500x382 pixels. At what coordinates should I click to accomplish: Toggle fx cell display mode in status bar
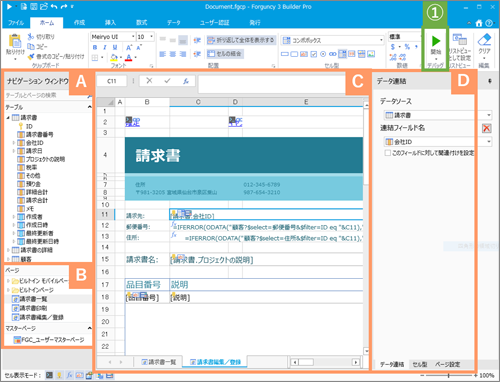pyautogui.click(x=69, y=375)
